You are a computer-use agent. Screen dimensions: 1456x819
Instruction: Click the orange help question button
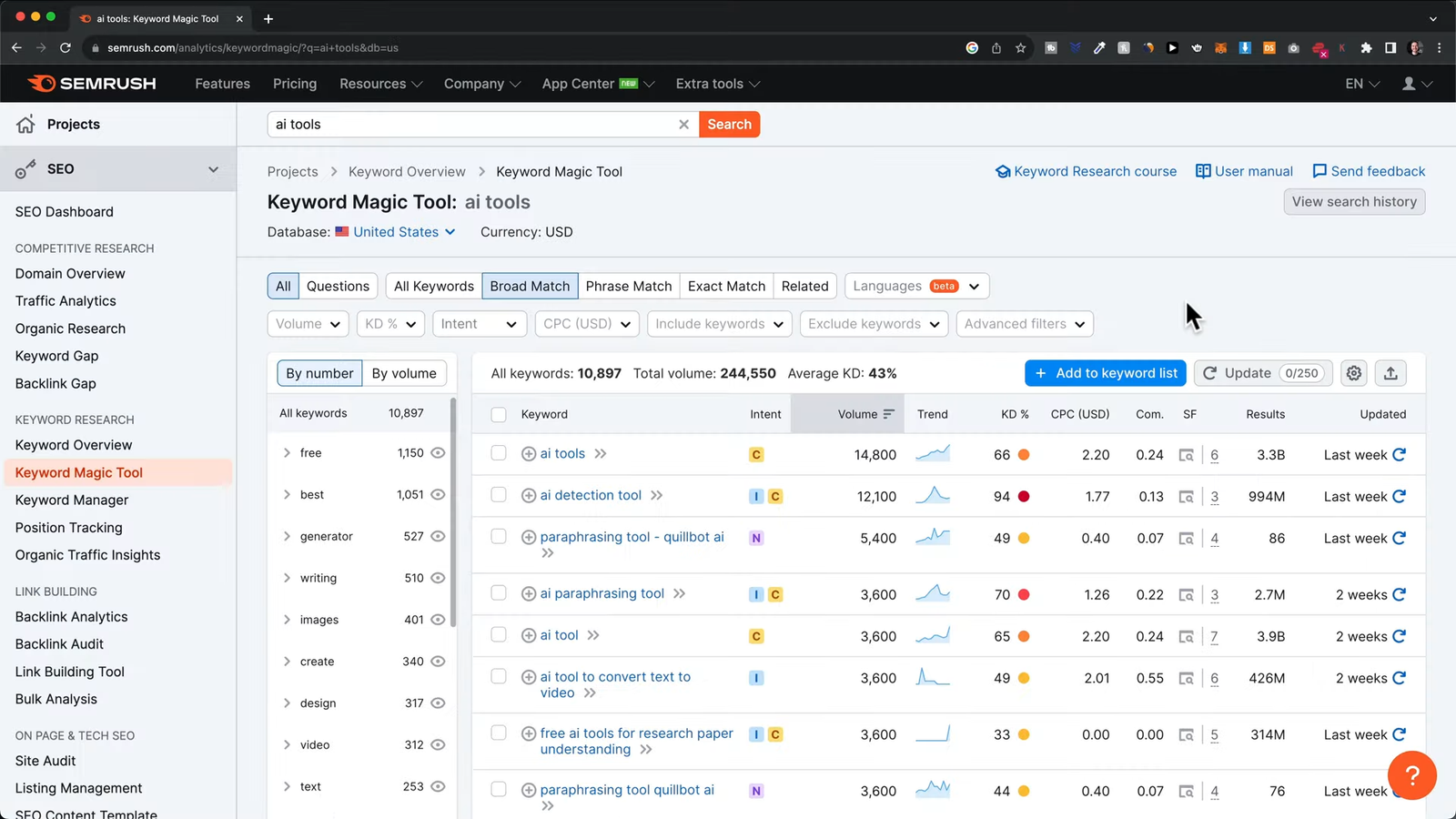(x=1411, y=775)
